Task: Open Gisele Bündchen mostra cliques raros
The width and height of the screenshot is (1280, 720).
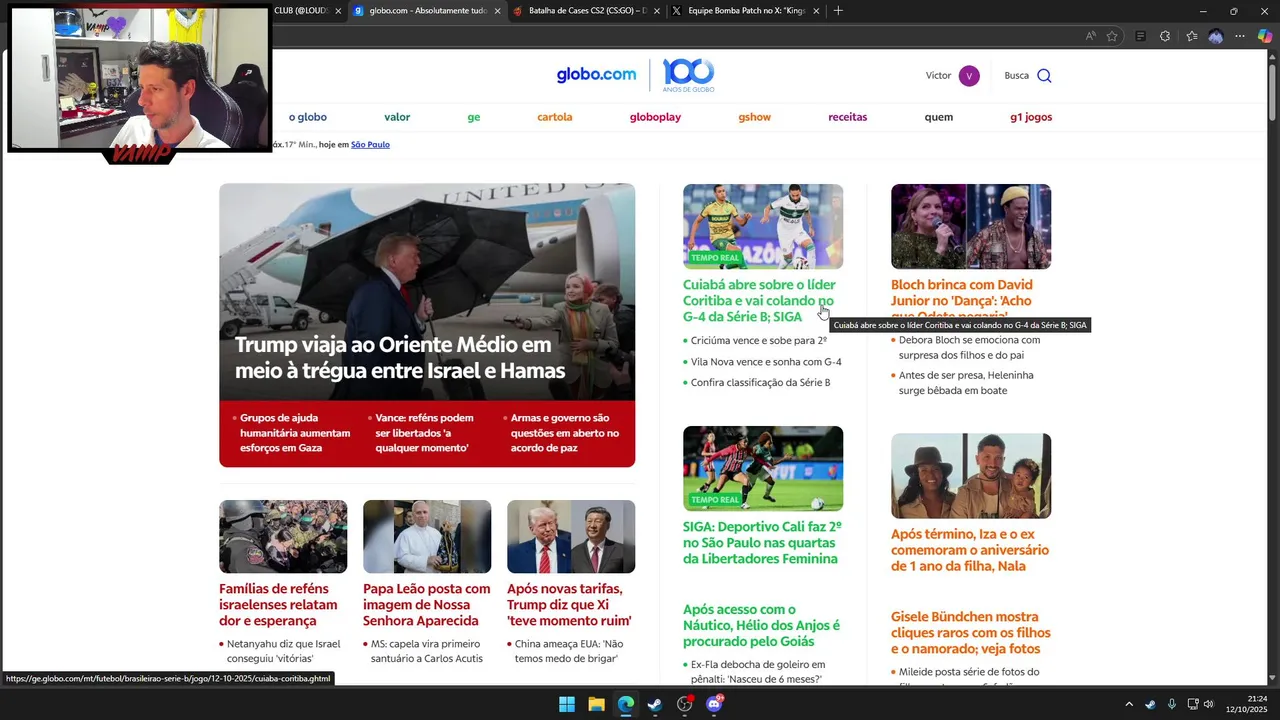Action: pos(971,632)
